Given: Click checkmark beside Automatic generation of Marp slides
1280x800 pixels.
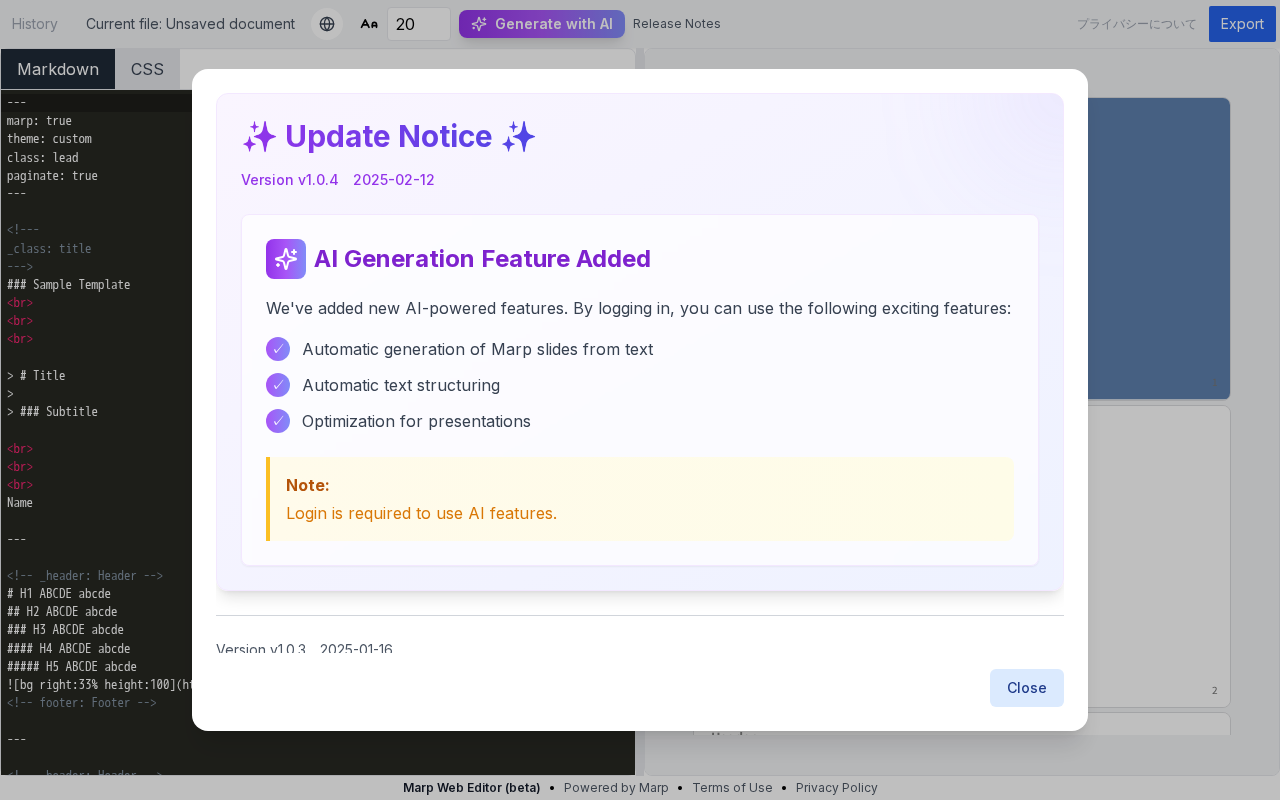Looking at the screenshot, I should [278, 349].
